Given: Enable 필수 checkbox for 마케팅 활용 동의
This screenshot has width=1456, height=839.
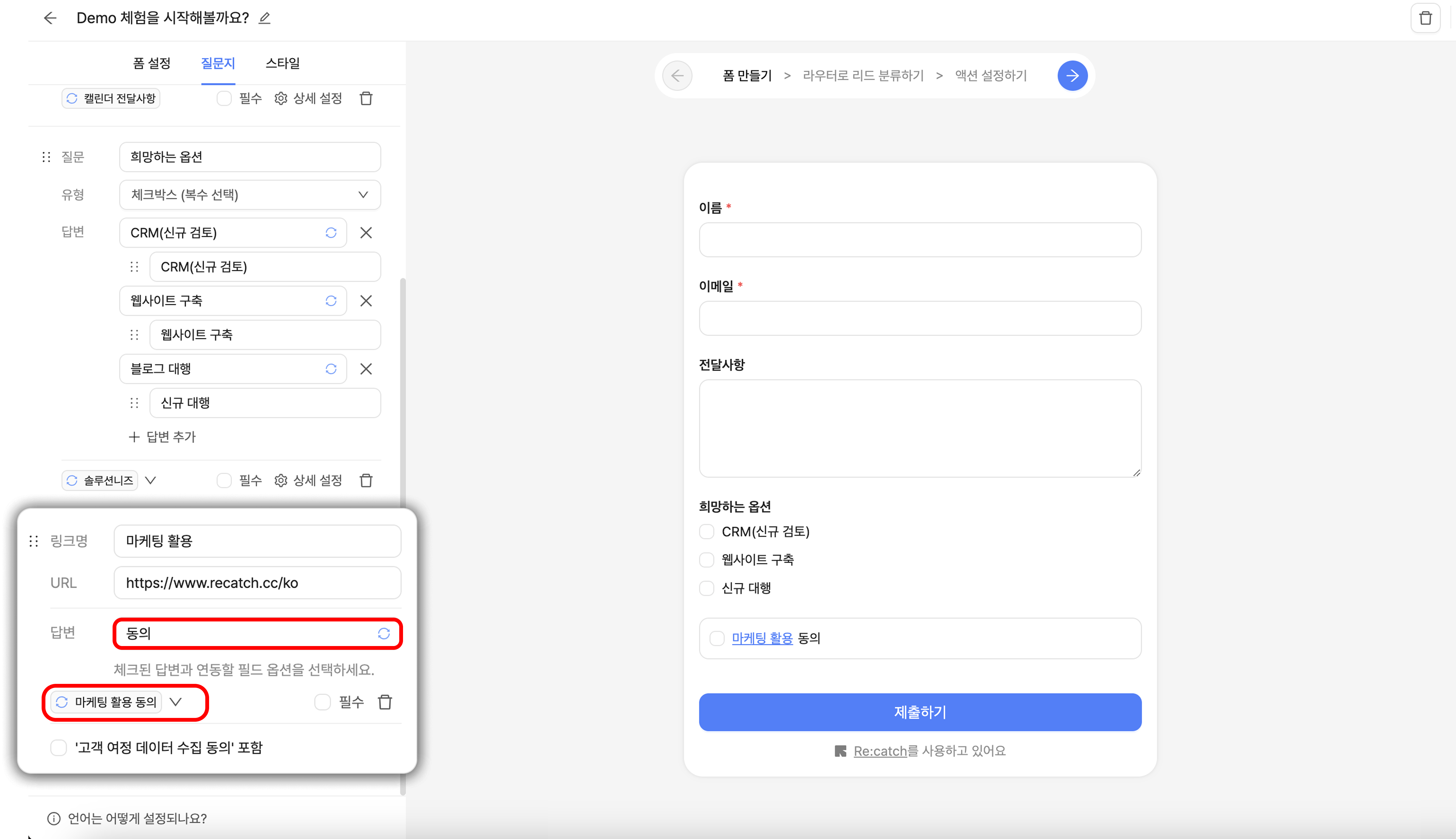Looking at the screenshot, I should (x=323, y=702).
